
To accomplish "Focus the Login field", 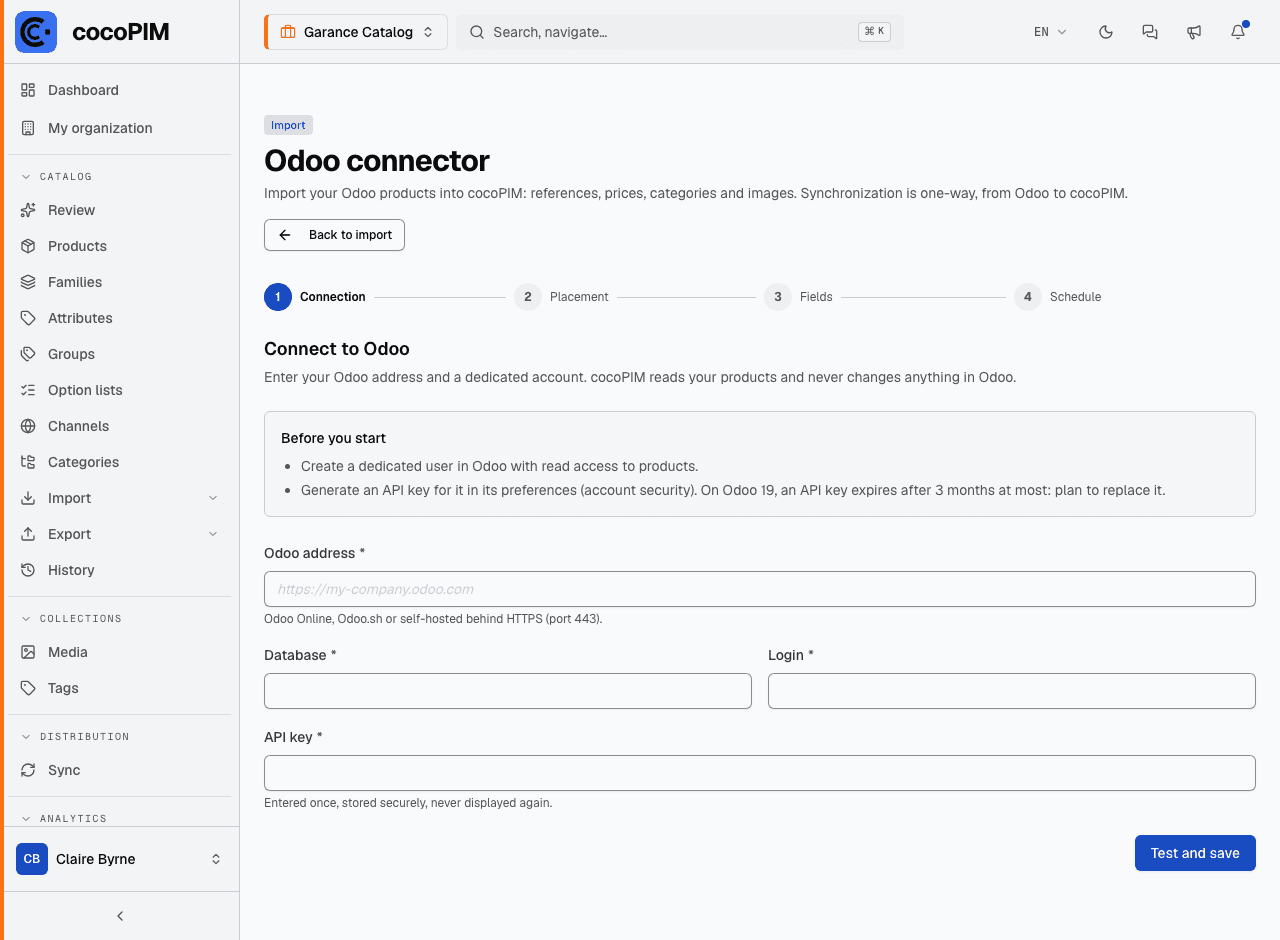I will point(1012,691).
